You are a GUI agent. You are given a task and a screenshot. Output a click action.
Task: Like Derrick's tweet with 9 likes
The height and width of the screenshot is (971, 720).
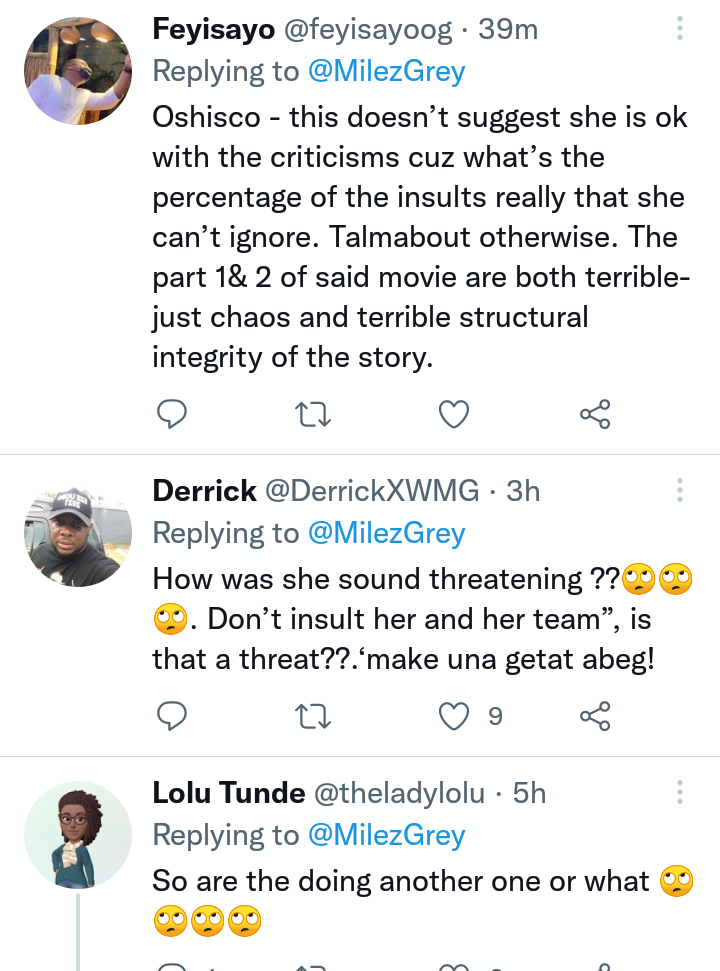[454, 716]
